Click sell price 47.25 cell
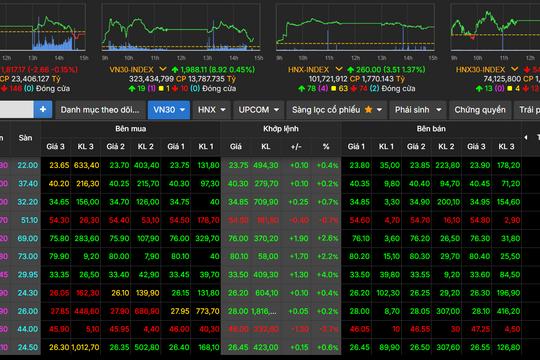The image size is (540, 360). pyautogui.click(x=481, y=329)
